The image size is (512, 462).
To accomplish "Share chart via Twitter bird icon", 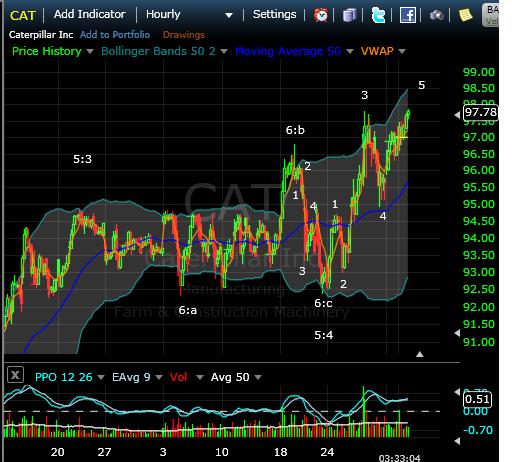I will click(378, 15).
